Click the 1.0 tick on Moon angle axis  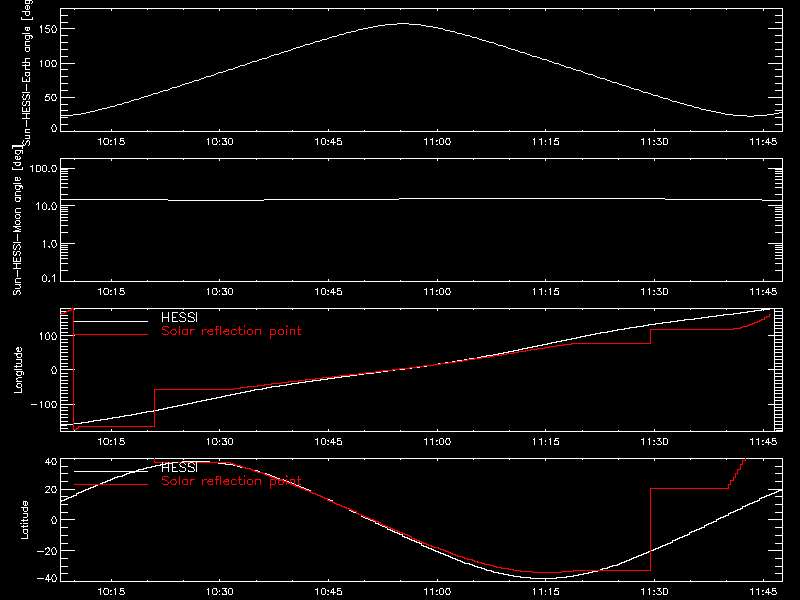[49, 244]
